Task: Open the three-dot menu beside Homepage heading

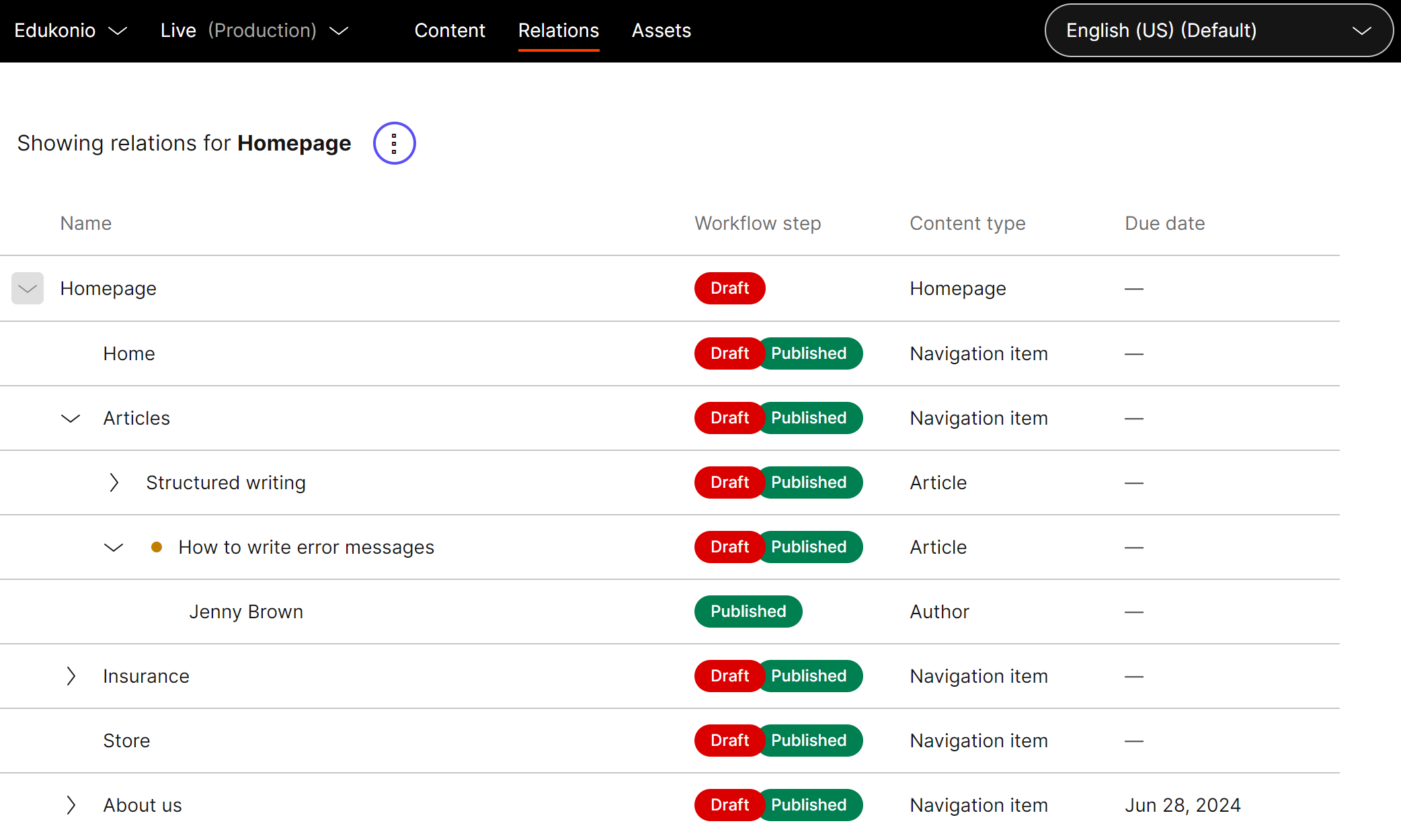Action: pyautogui.click(x=394, y=143)
